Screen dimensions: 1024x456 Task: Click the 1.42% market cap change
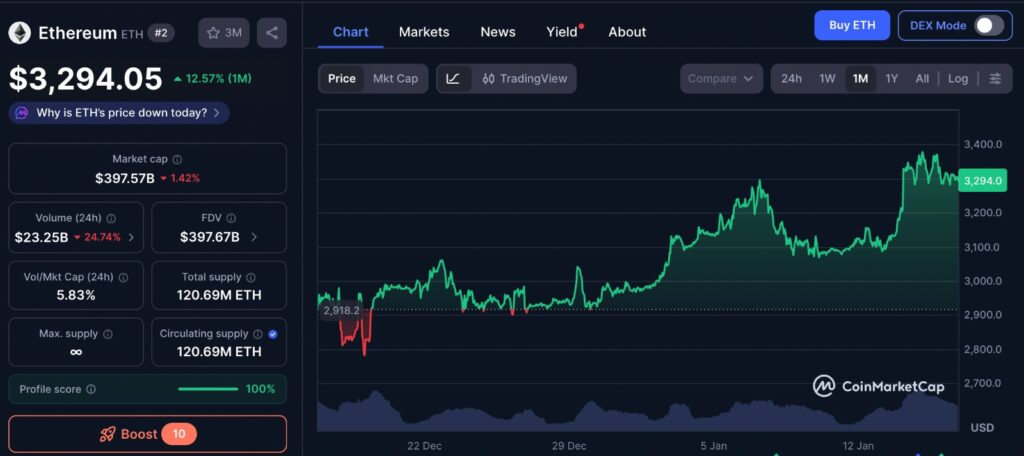(x=185, y=178)
